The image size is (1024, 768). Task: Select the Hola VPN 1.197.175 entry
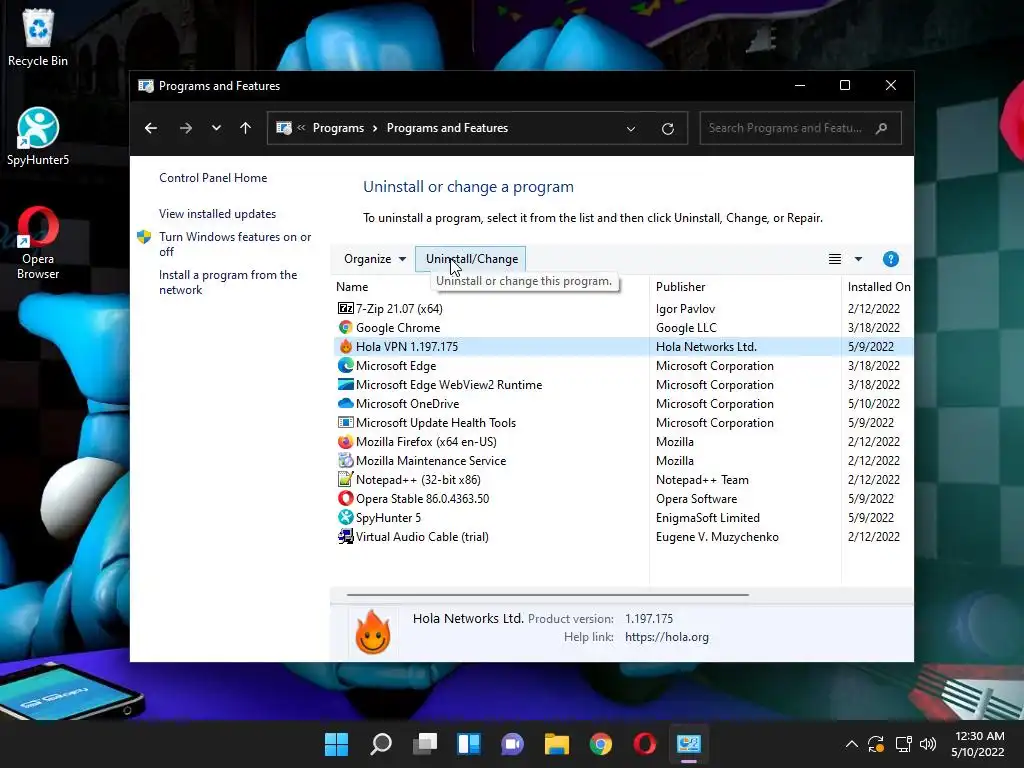(623, 347)
